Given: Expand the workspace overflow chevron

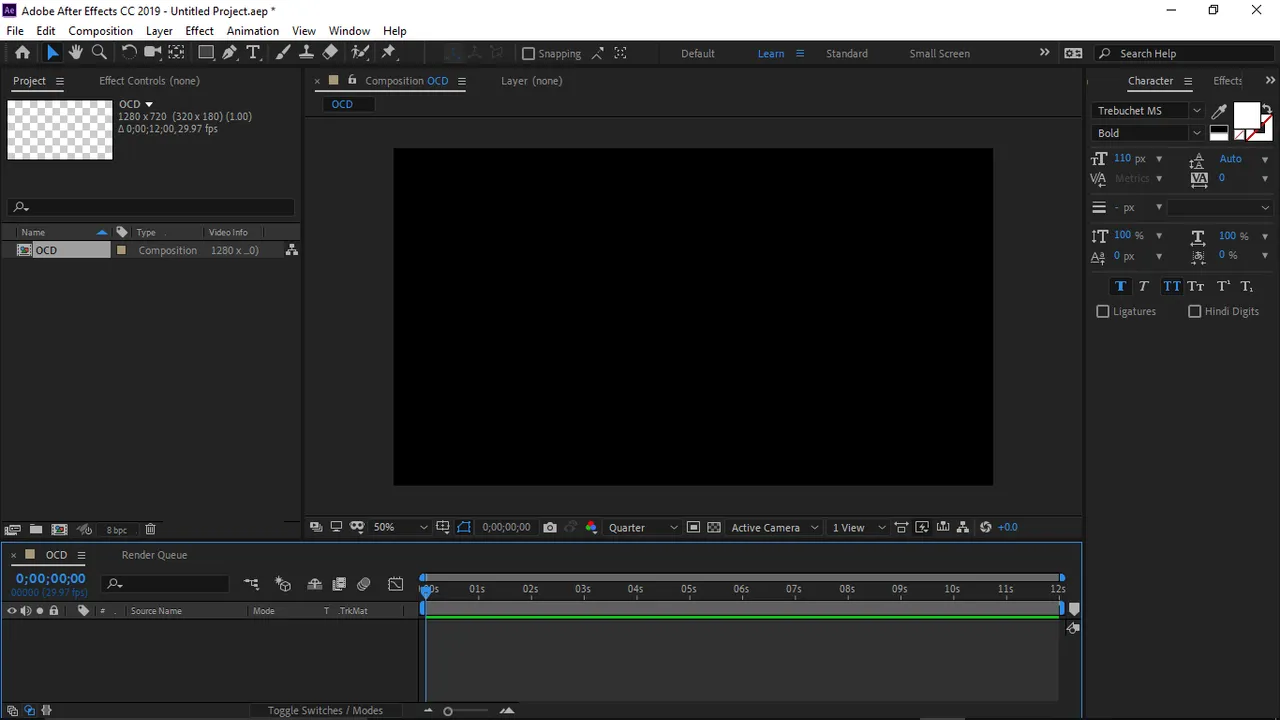Looking at the screenshot, I should pyautogui.click(x=1044, y=53).
